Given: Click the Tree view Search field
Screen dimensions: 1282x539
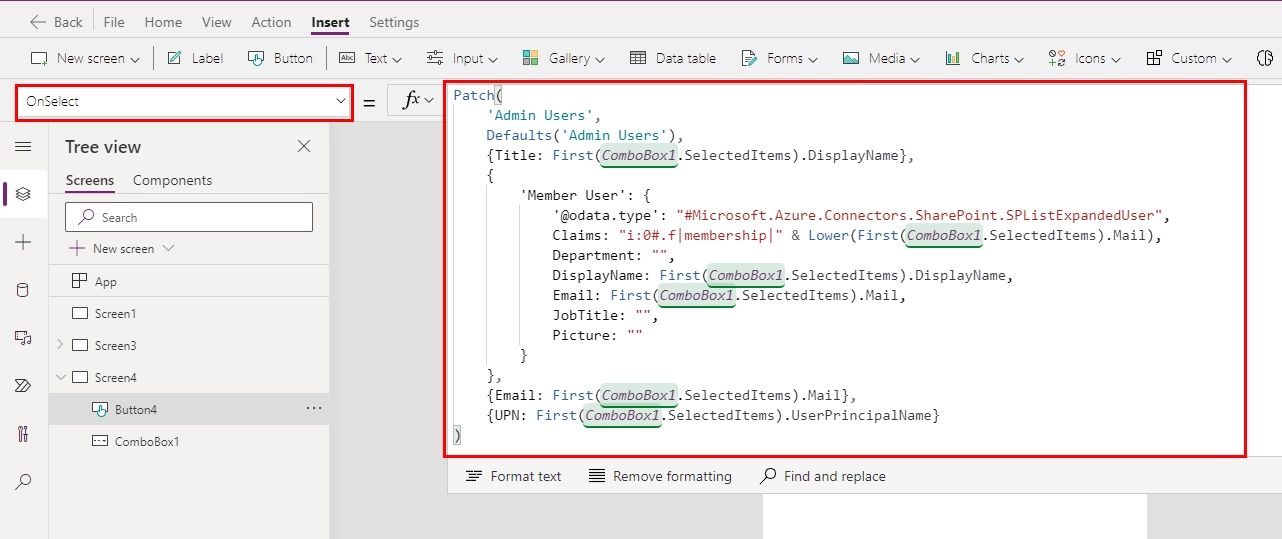Looking at the screenshot, I should click(x=189, y=217).
